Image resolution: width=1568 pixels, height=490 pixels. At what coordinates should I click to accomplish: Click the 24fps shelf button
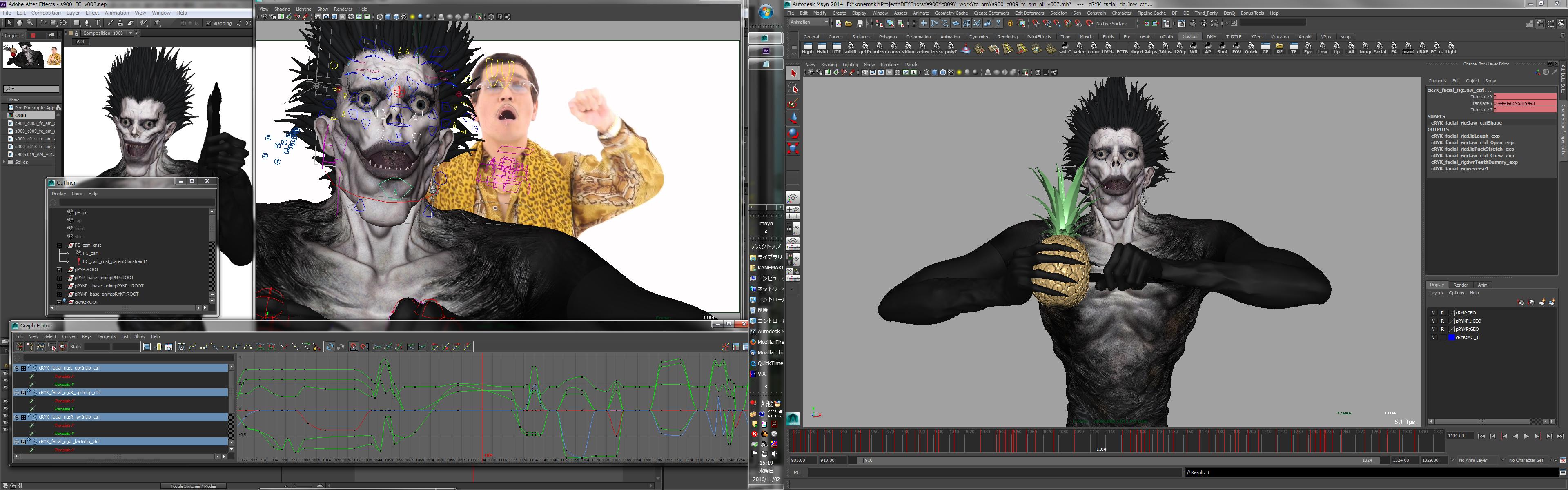pos(1150,48)
